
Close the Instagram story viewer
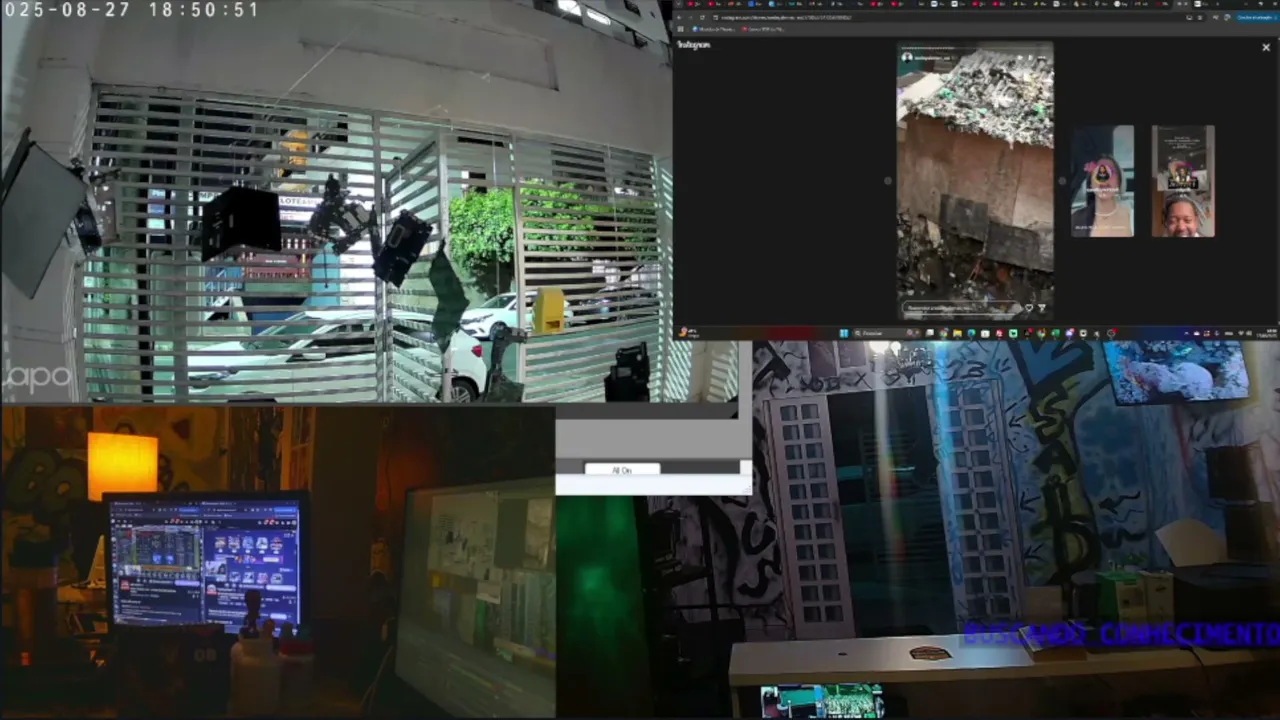[x=1266, y=47]
